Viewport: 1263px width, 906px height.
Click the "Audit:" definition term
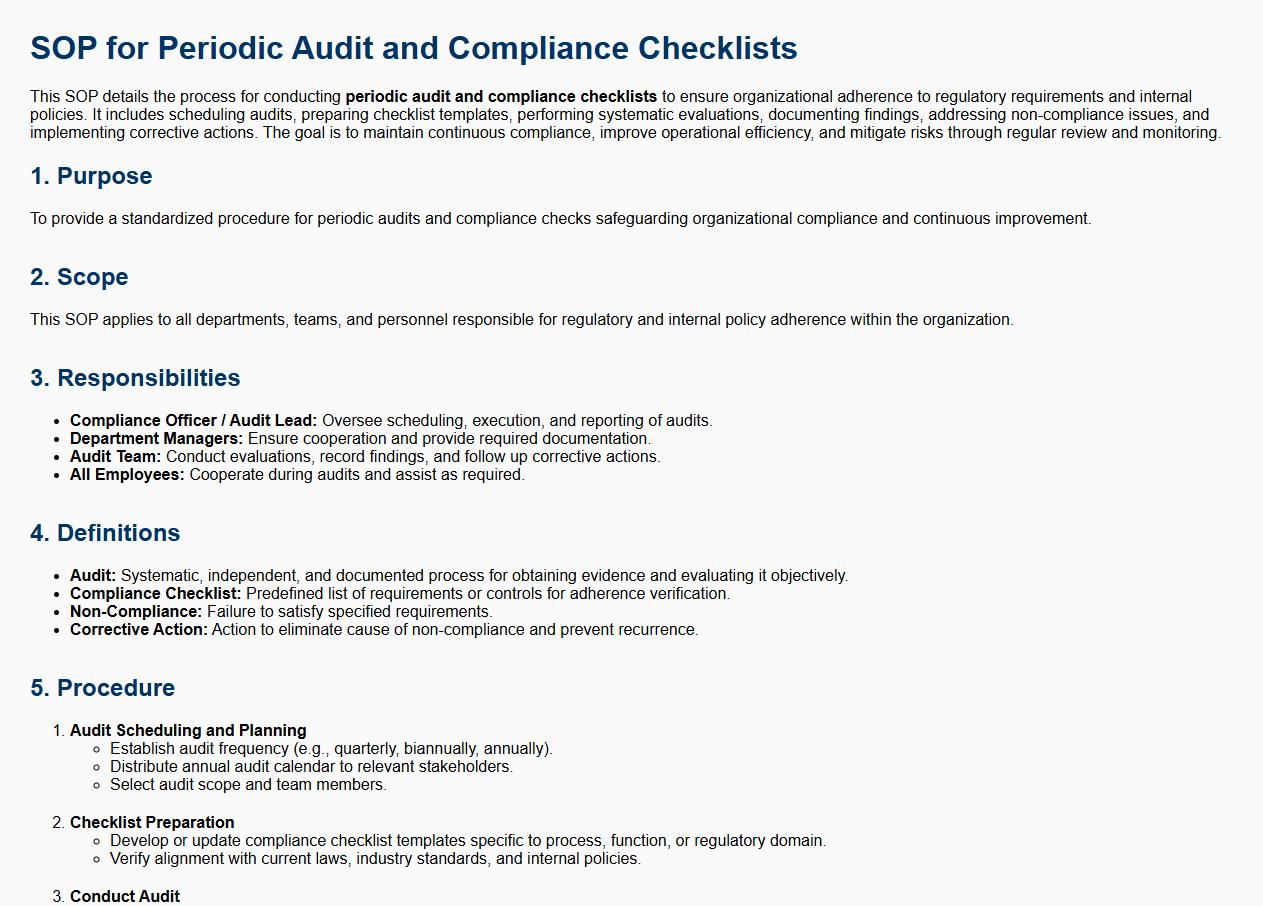coord(93,576)
